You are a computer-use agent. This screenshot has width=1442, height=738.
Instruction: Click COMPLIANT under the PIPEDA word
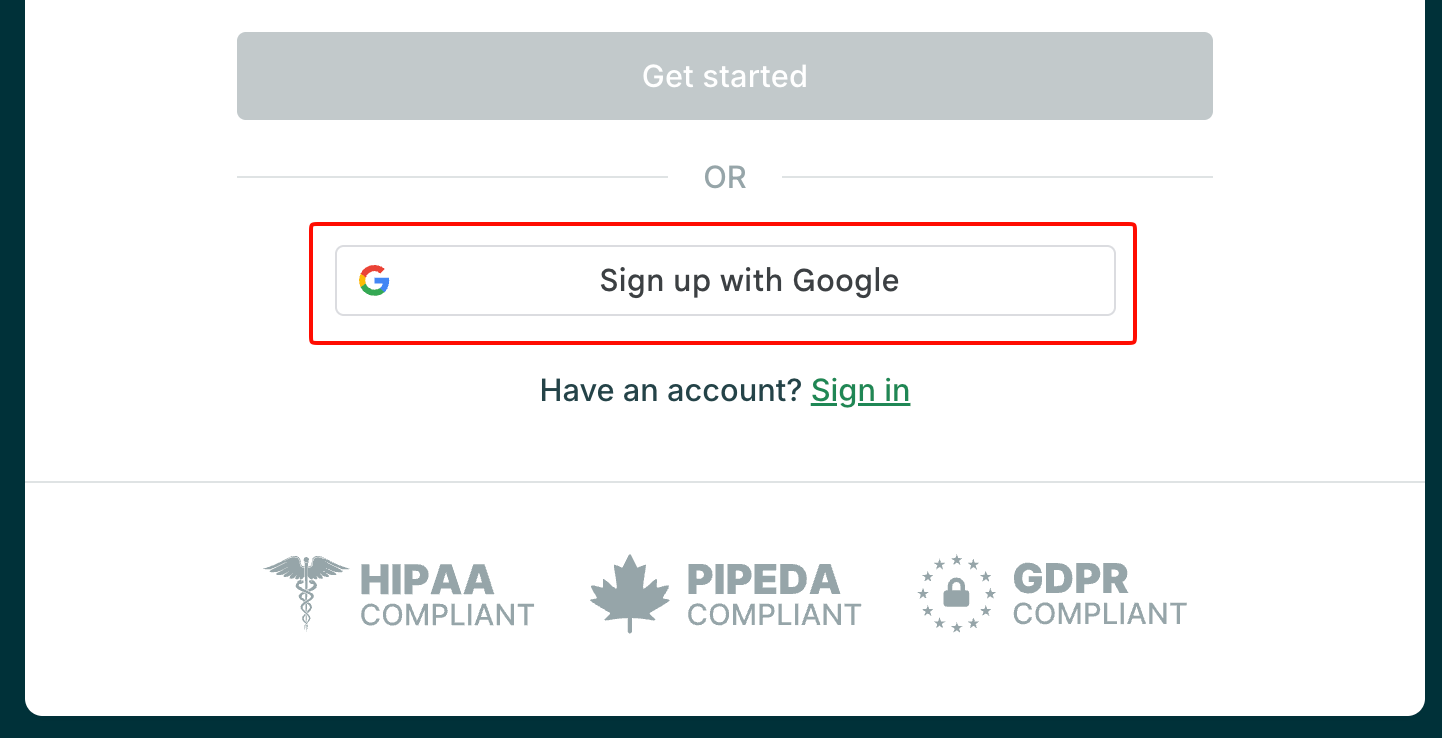774,614
